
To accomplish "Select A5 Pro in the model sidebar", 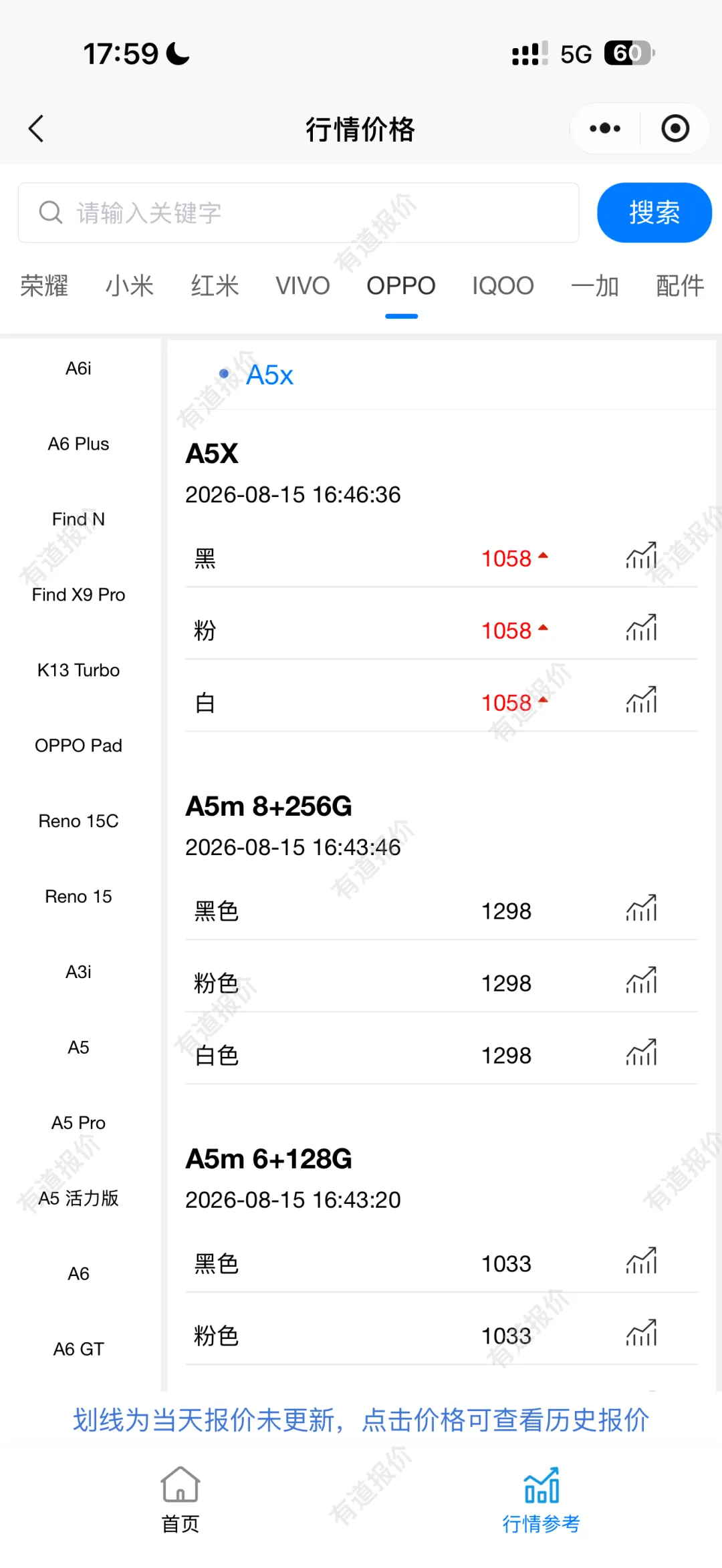I will point(79,1123).
